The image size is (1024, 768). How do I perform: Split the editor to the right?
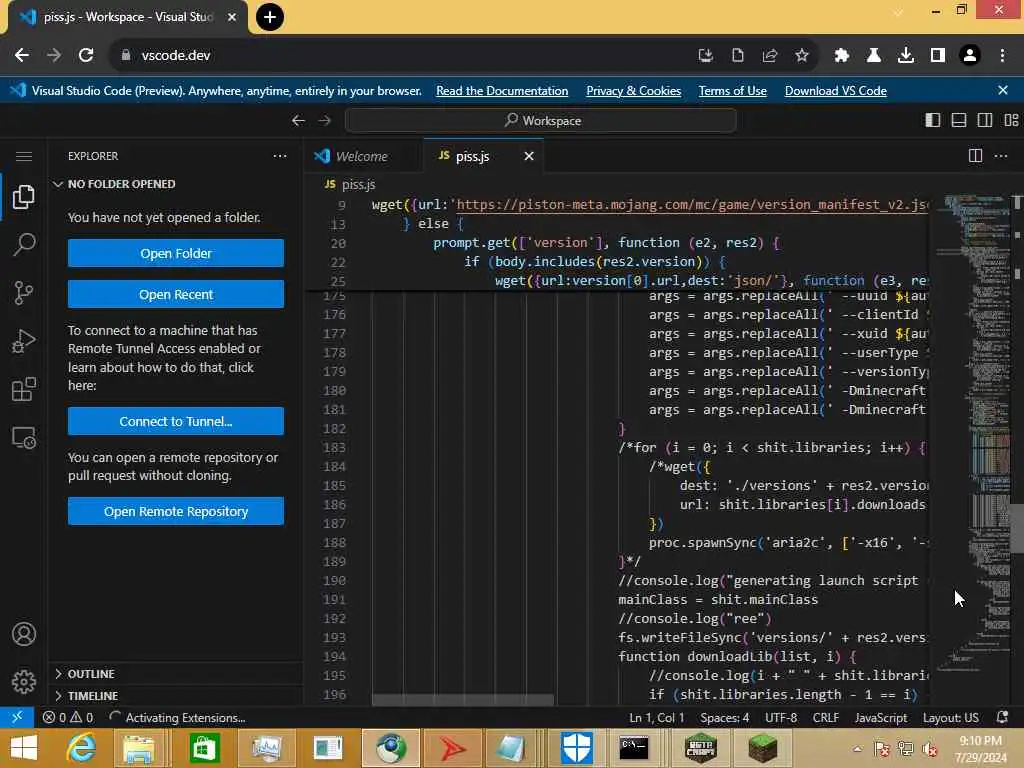[x=975, y=155]
